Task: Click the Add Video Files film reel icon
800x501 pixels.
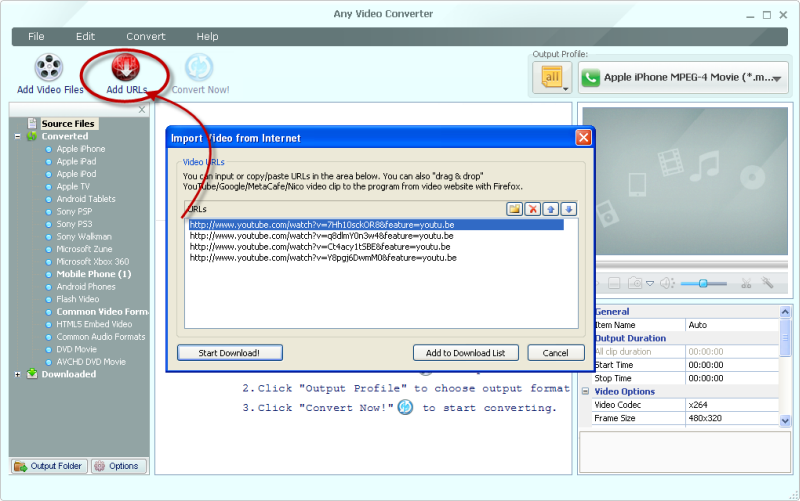Action: point(48,67)
